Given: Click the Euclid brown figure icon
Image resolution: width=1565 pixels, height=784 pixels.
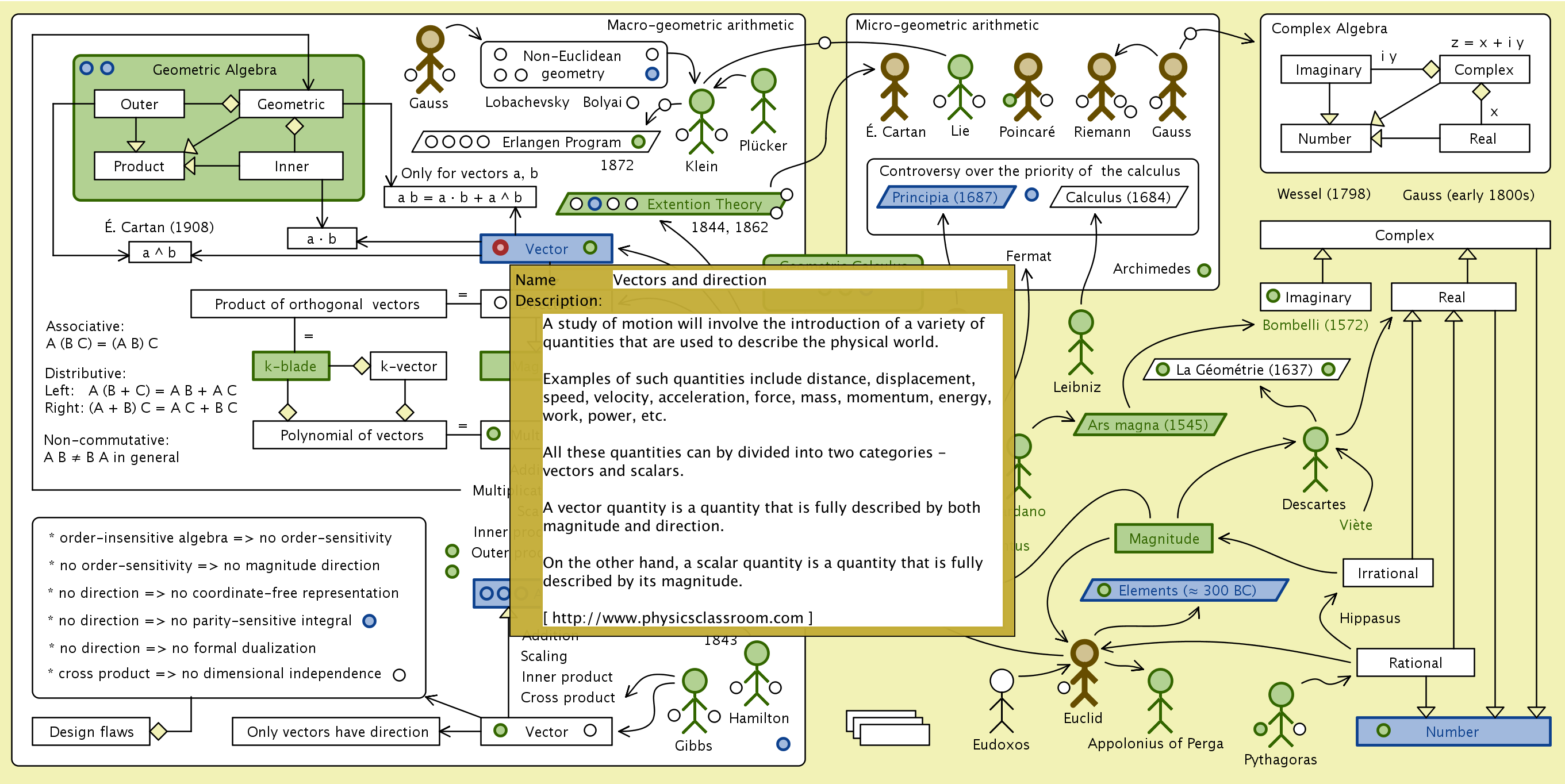Looking at the screenshot, I should [1084, 673].
